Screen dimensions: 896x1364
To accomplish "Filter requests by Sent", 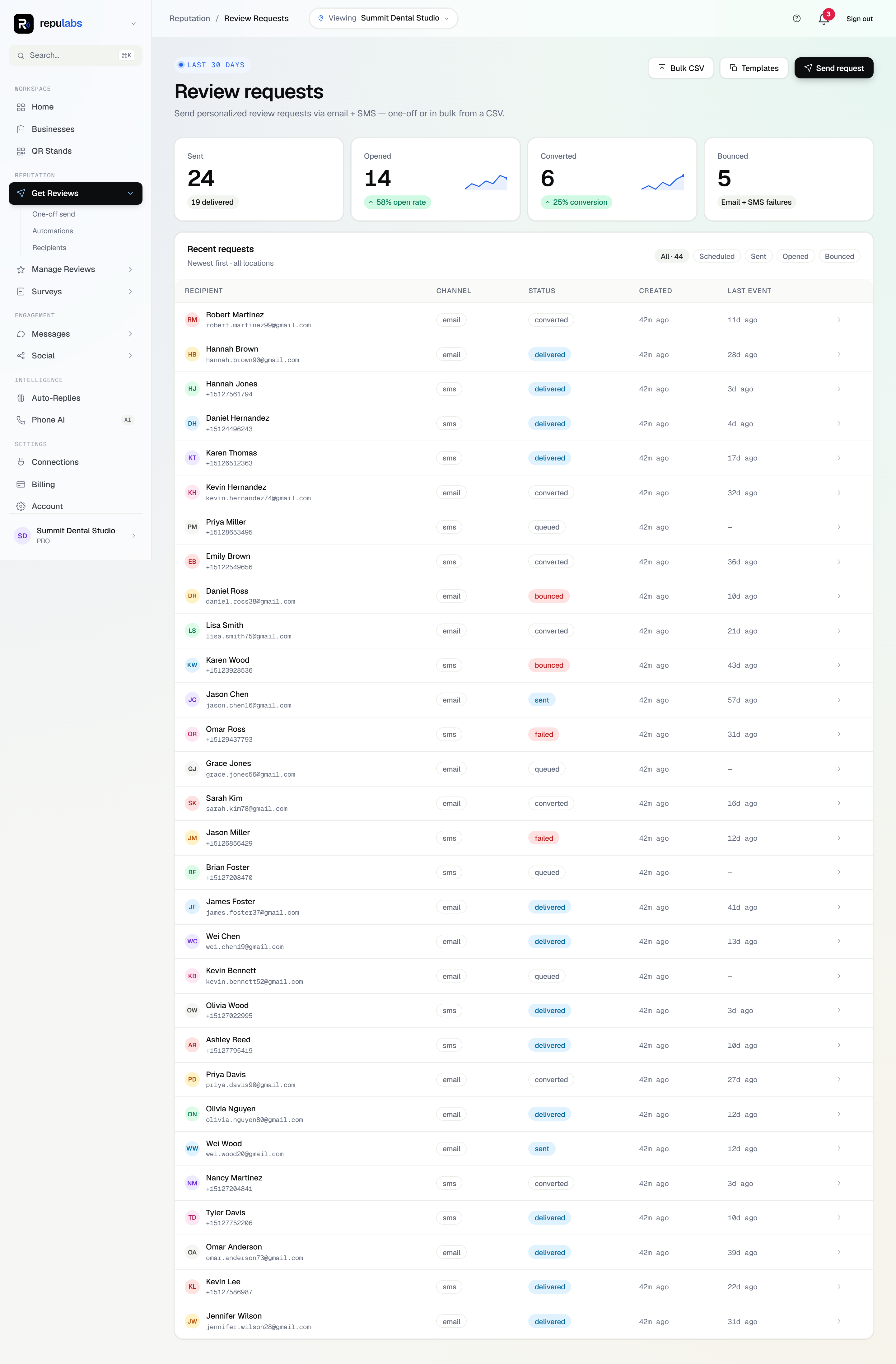I will (758, 256).
